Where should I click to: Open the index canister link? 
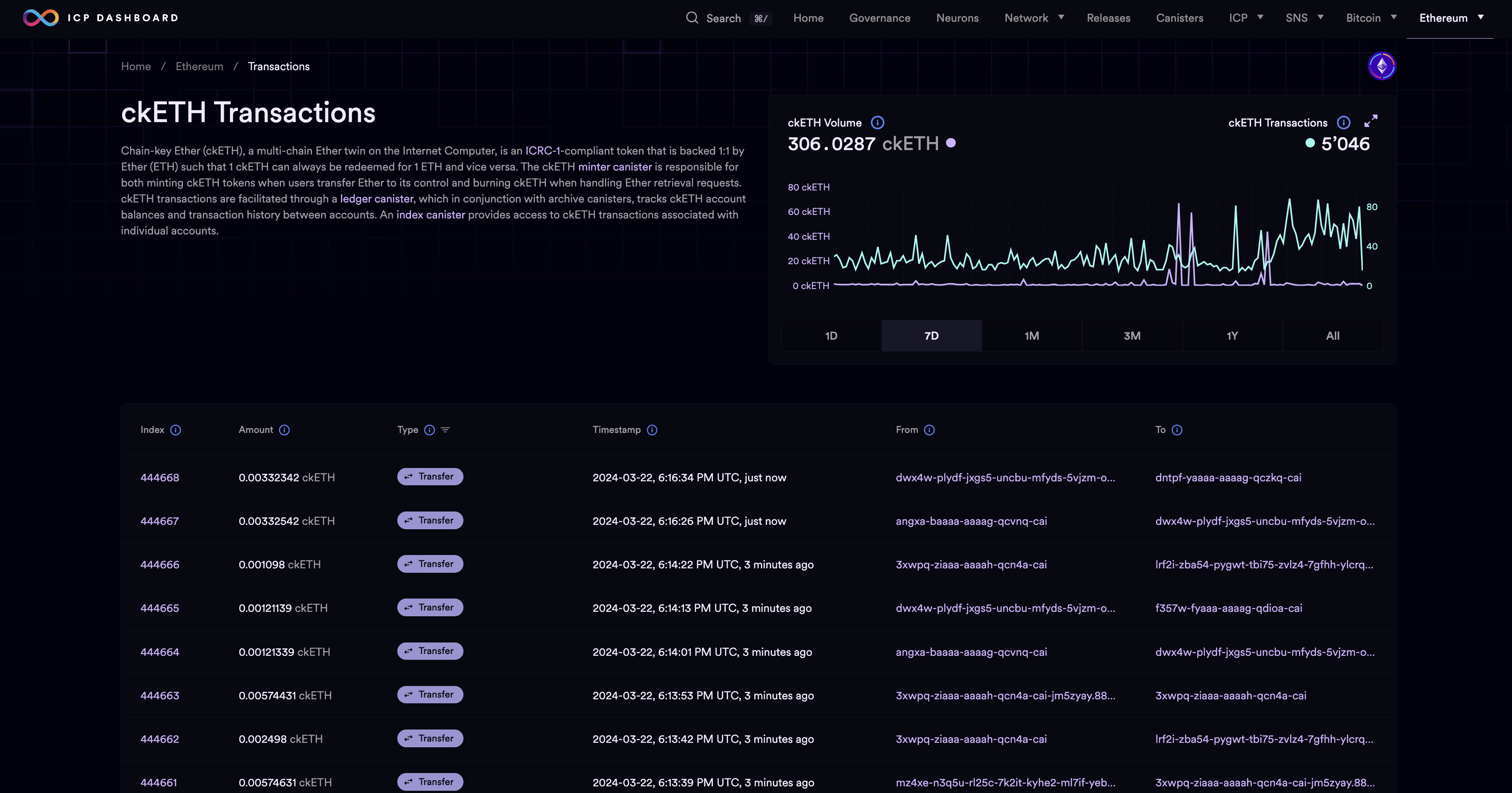(431, 215)
